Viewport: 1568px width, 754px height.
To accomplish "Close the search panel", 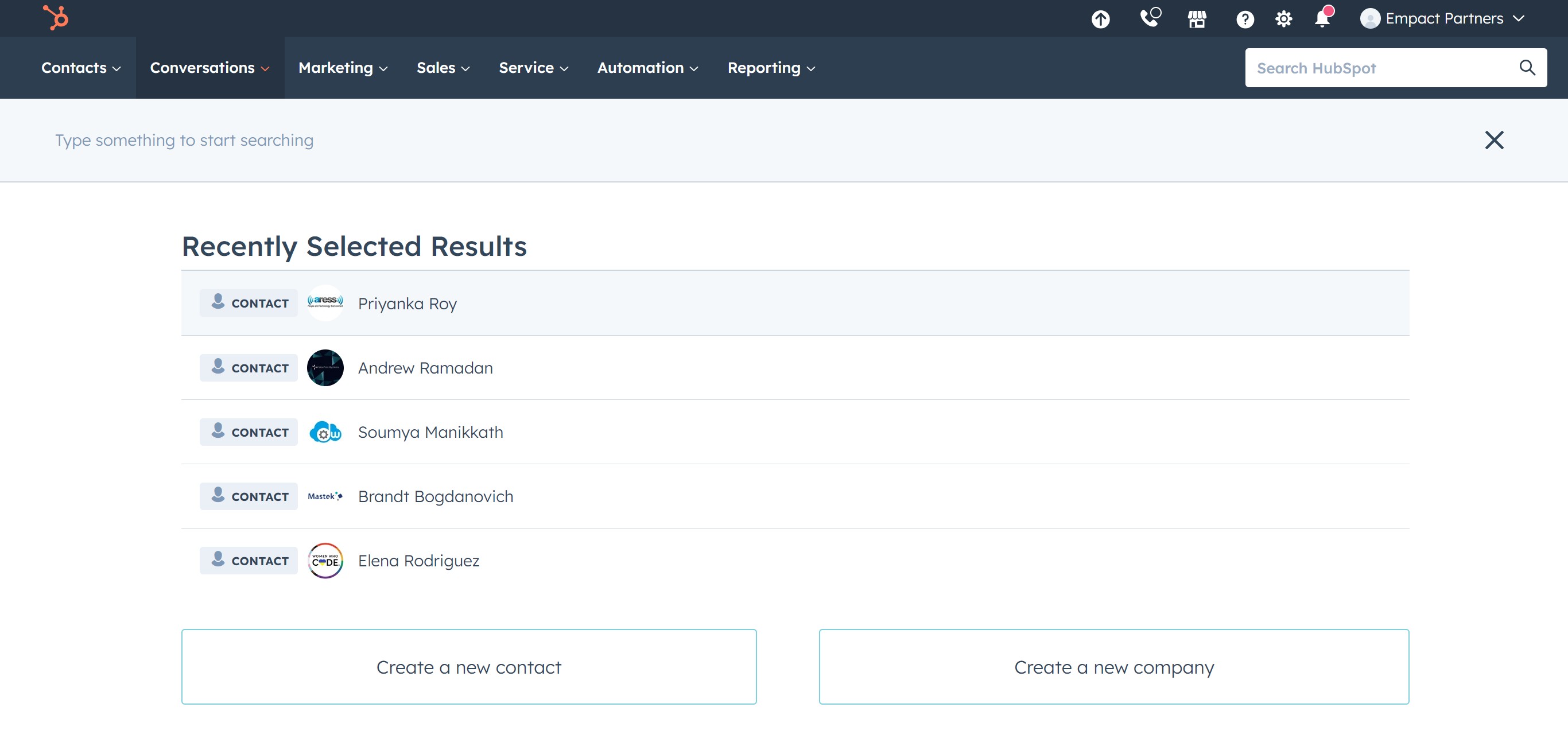I will tap(1494, 140).
